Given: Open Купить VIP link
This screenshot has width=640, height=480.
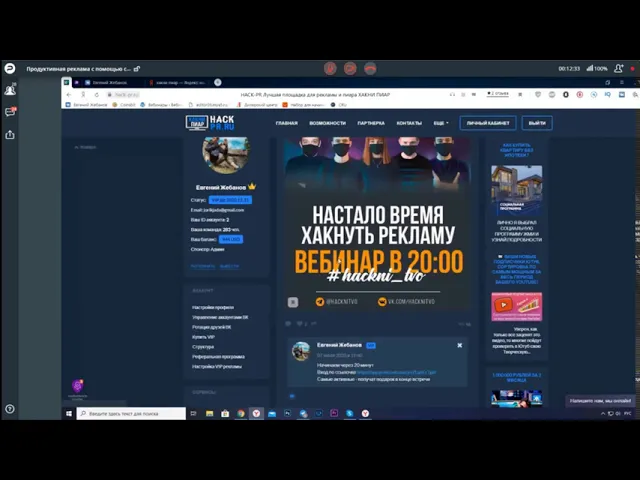Looking at the screenshot, I should click(203, 337).
